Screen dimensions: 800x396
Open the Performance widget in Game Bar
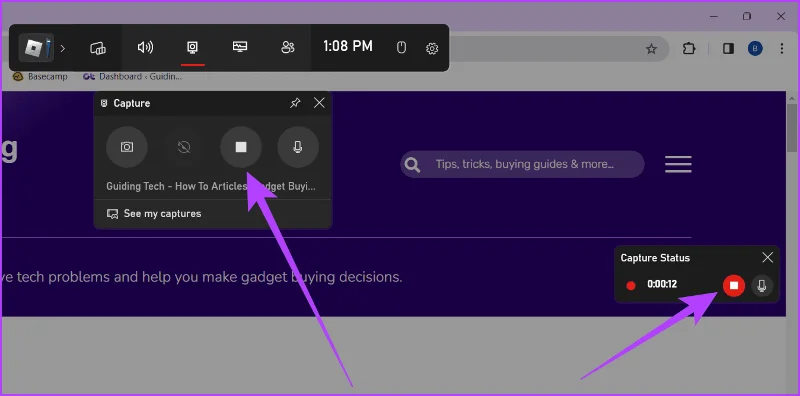click(240, 47)
